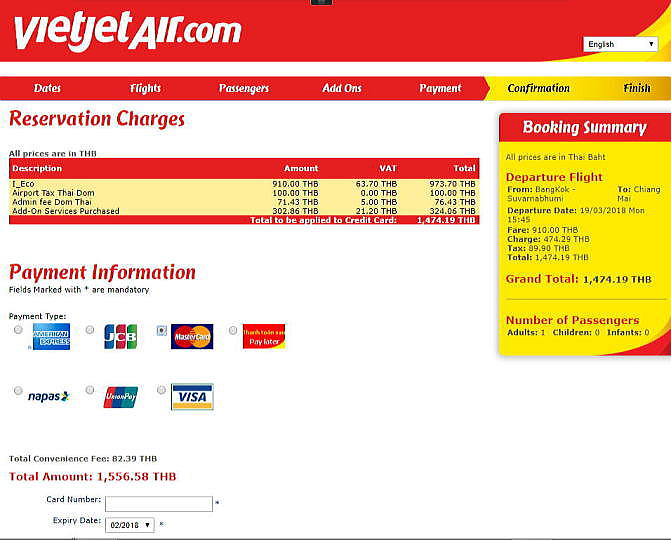This screenshot has width=671, height=540.
Task: Go to the Flights step
Action: tap(145, 88)
